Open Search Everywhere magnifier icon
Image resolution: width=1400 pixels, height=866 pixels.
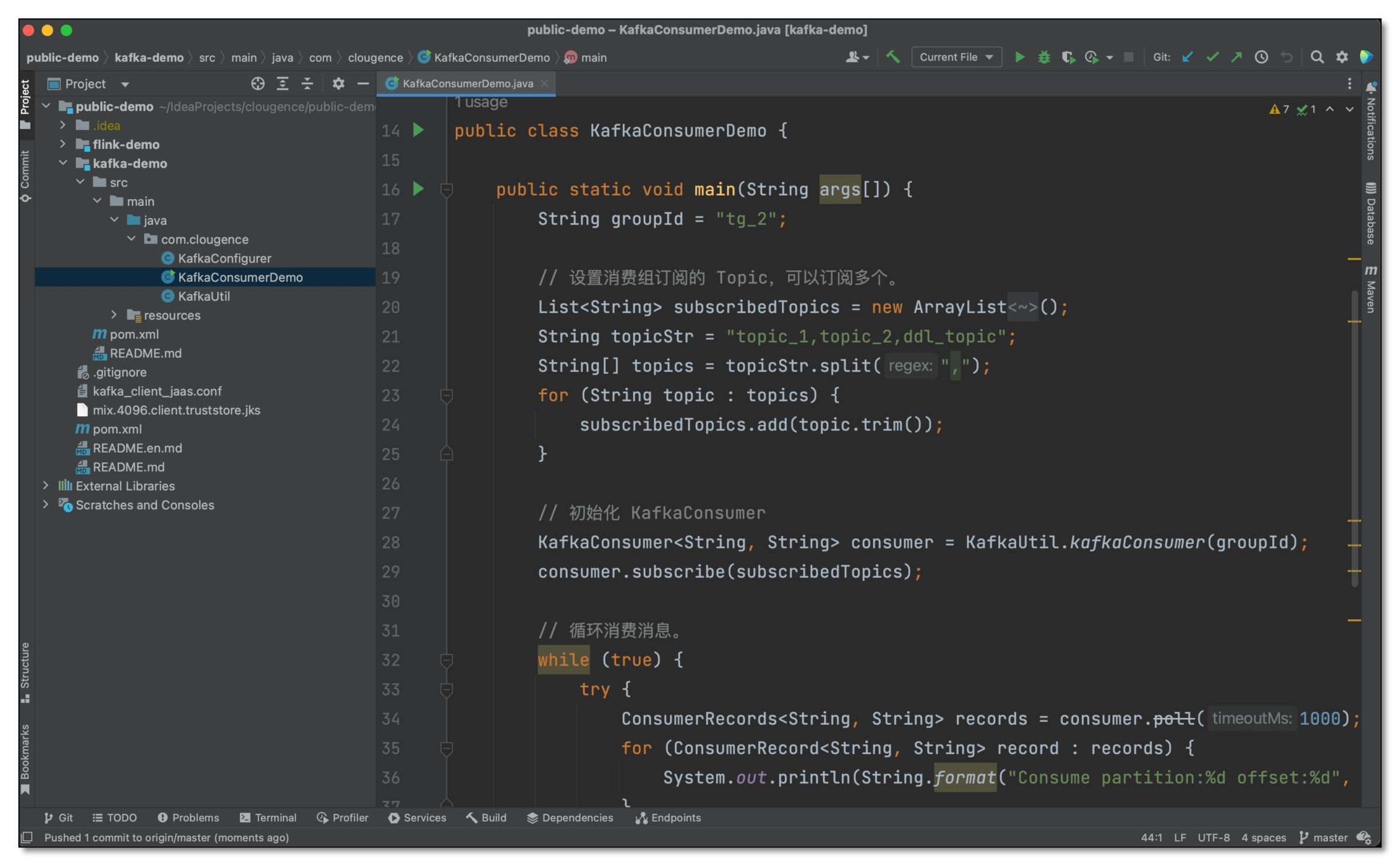1317,57
